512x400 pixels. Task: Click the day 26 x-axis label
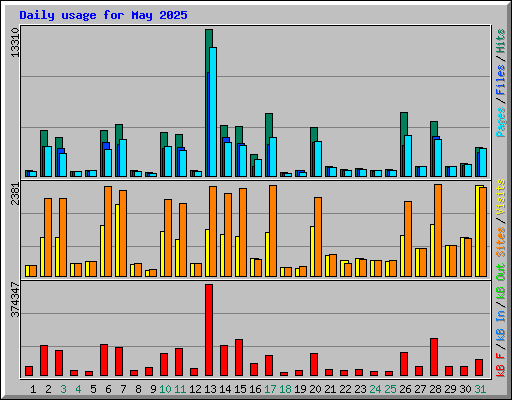pos(405,389)
